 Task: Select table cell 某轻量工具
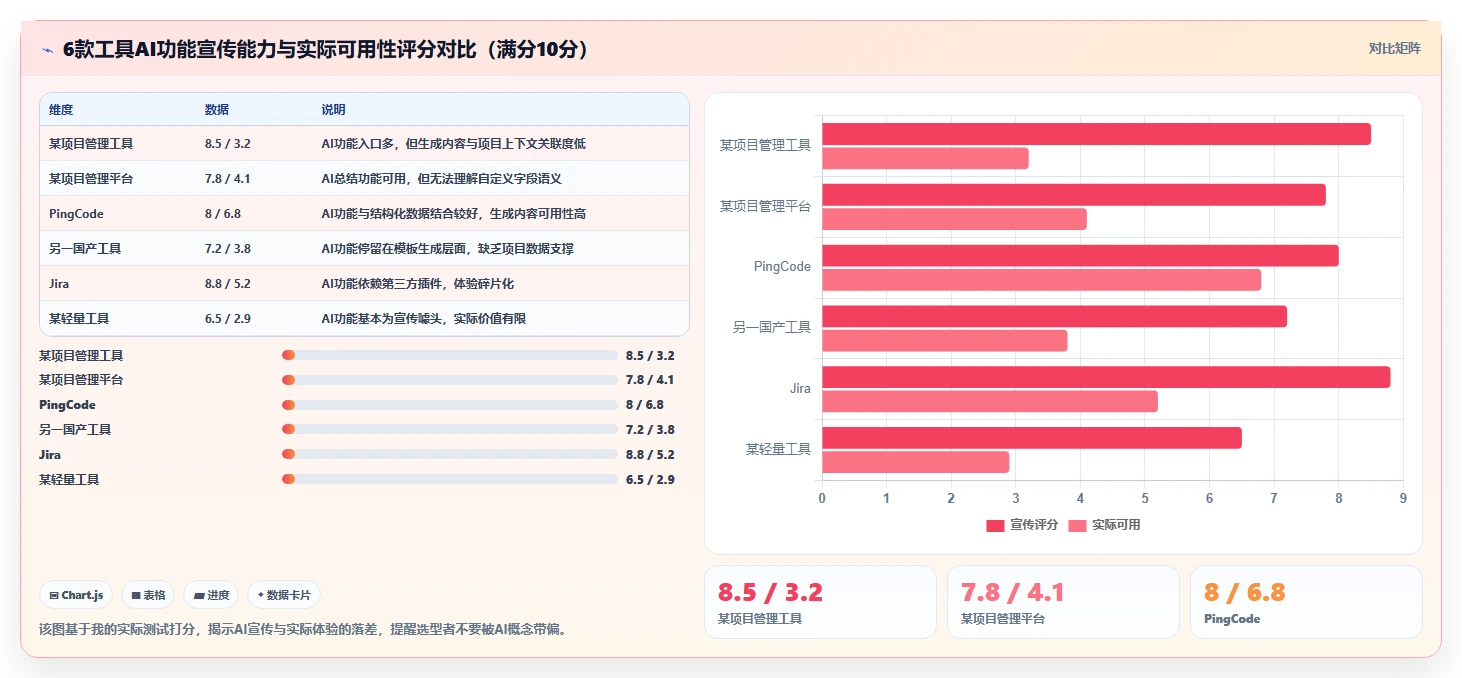pyautogui.click(x=79, y=319)
